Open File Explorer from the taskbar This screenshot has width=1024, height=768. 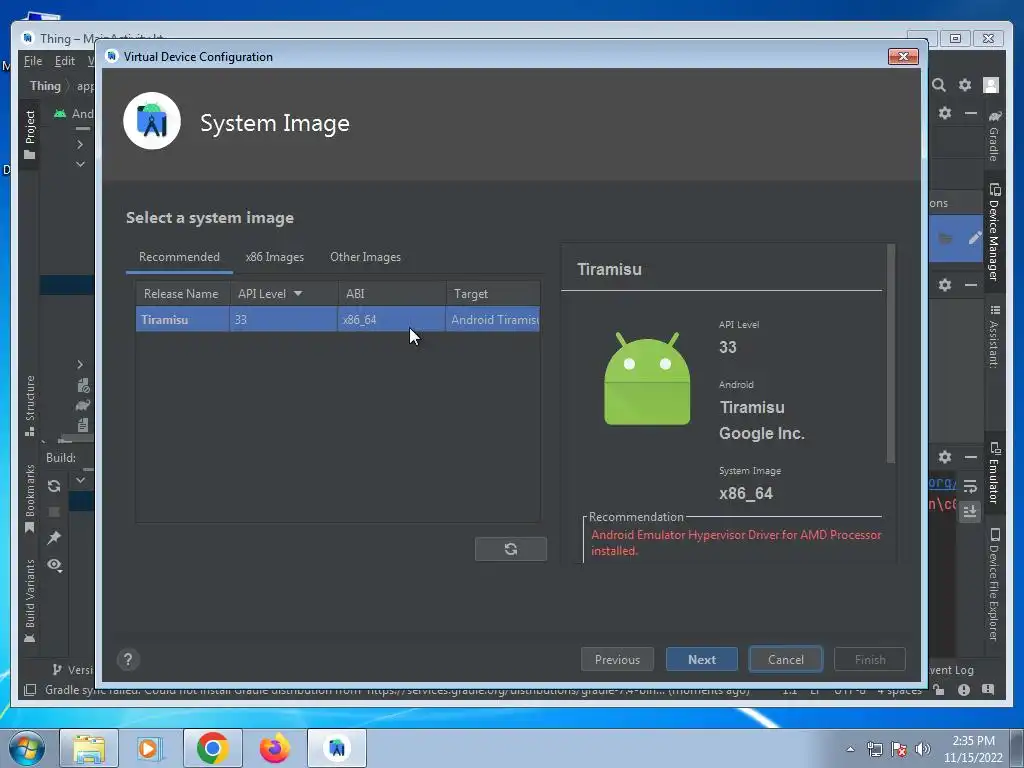pos(89,748)
